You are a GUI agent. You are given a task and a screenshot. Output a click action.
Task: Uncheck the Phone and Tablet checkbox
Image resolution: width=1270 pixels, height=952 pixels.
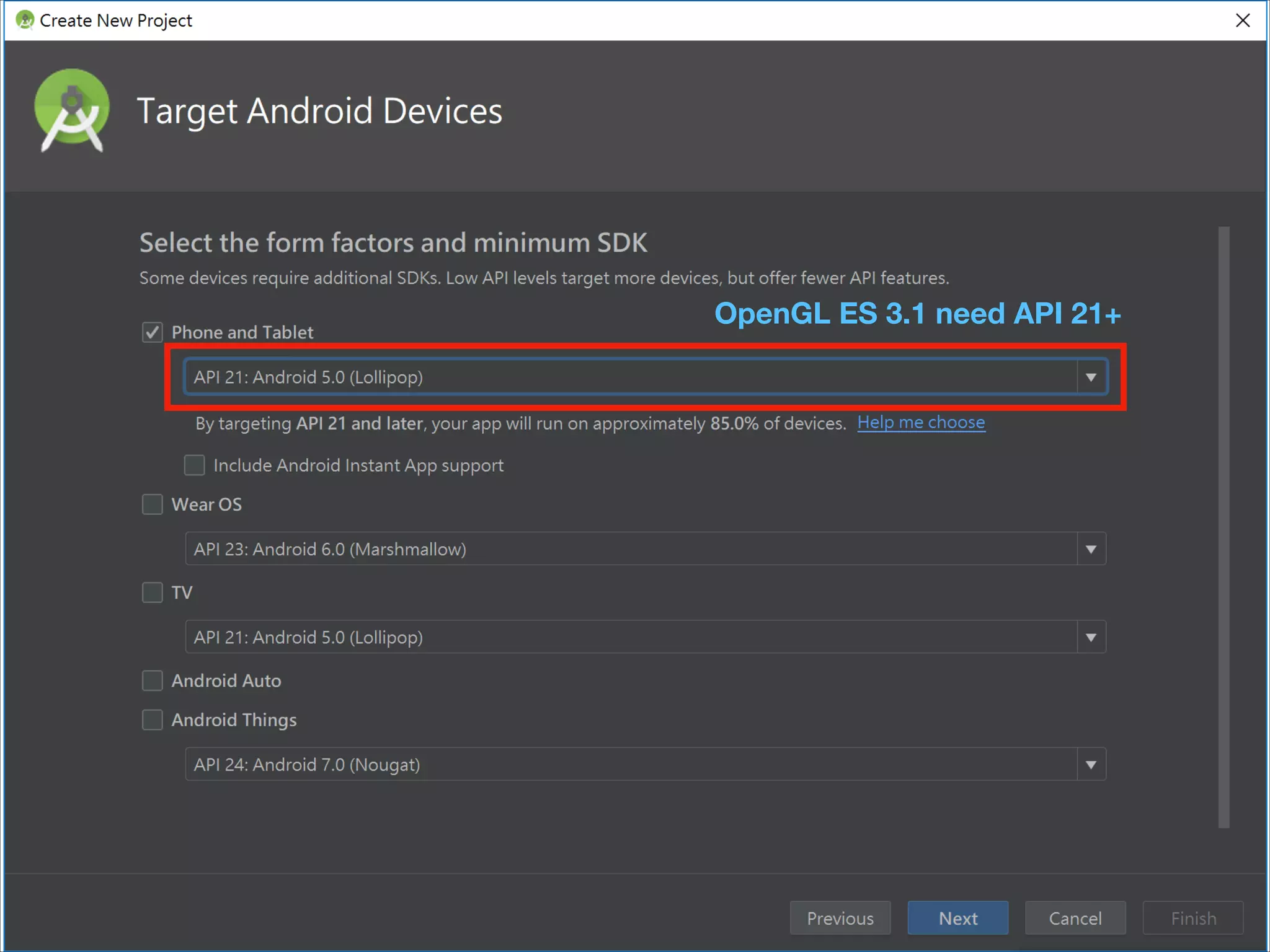pos(152,332)
